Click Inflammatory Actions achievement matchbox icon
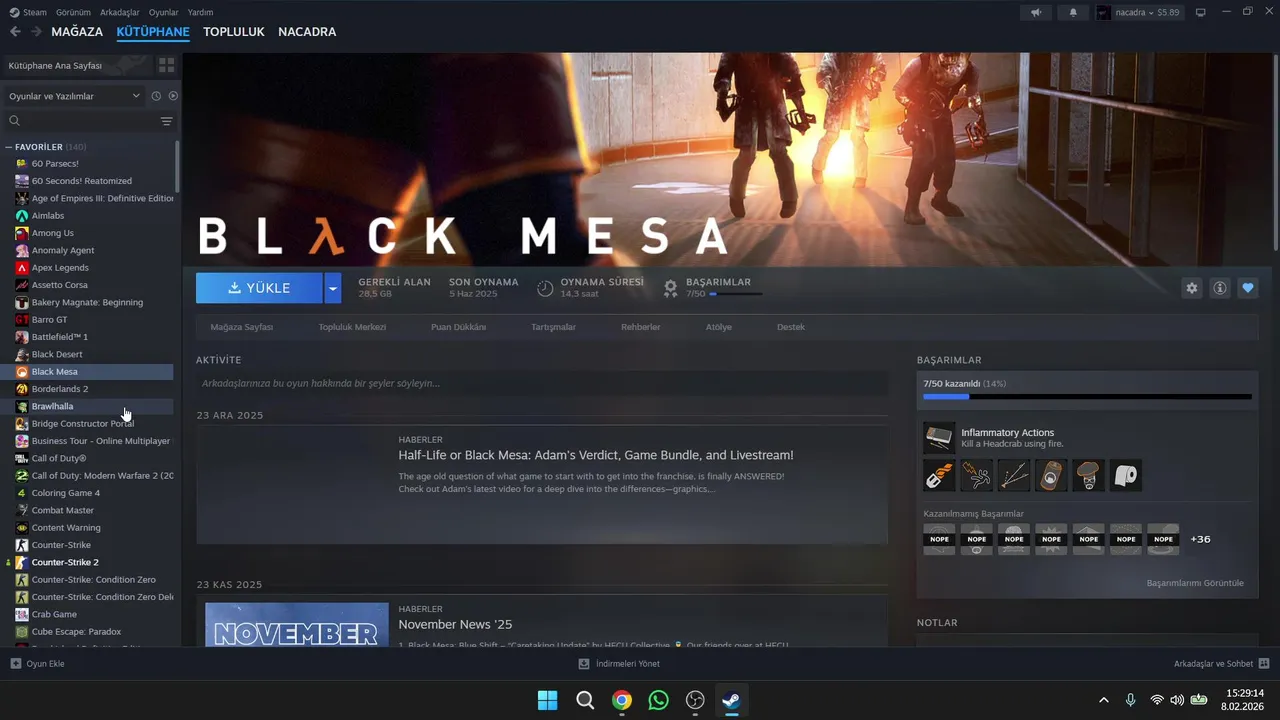The width and height of the screenshot is (1280, 720). pyautogui.click(x=939, y=438)
